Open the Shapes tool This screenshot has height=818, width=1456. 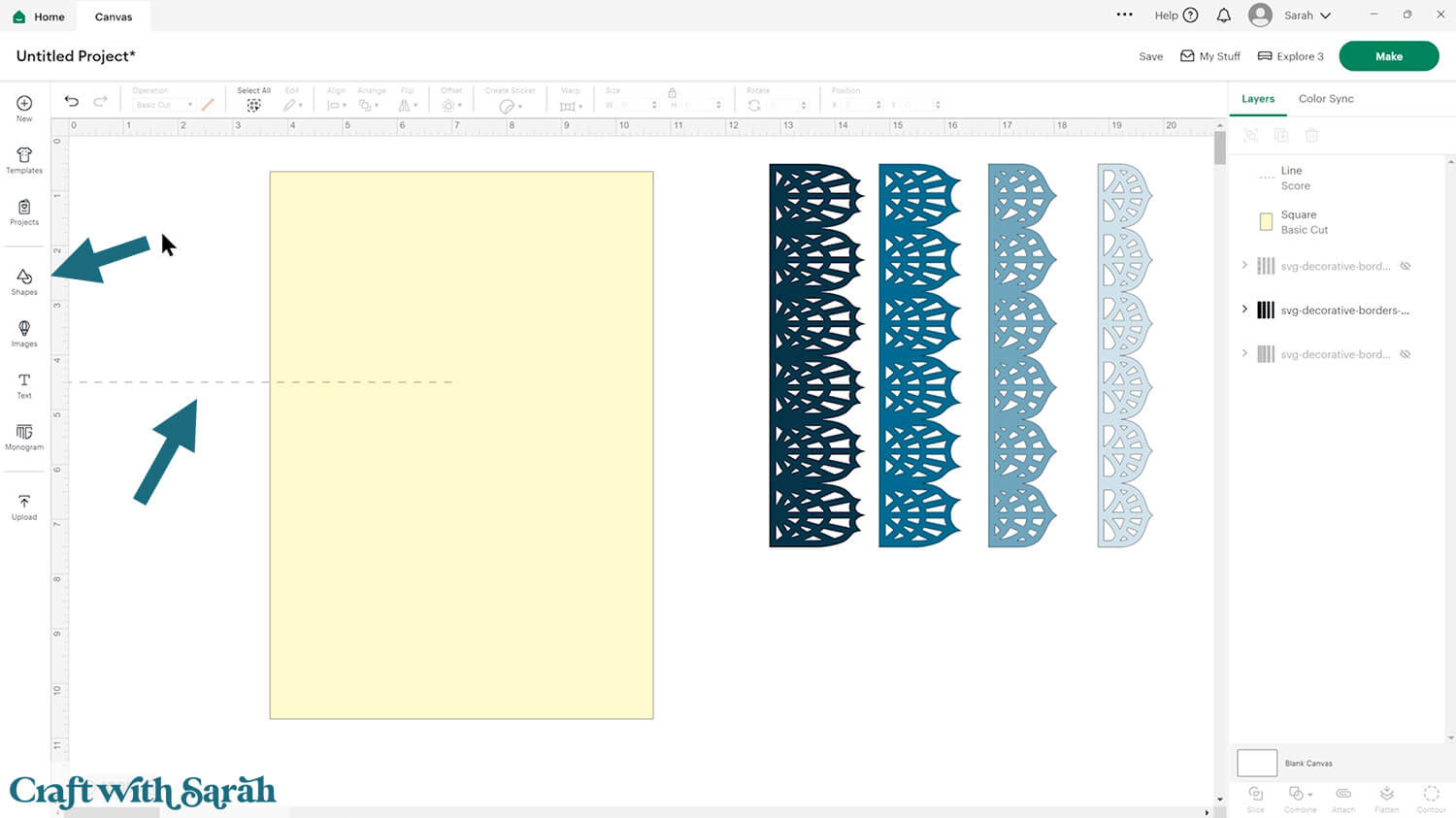click(x=24, y=281)
